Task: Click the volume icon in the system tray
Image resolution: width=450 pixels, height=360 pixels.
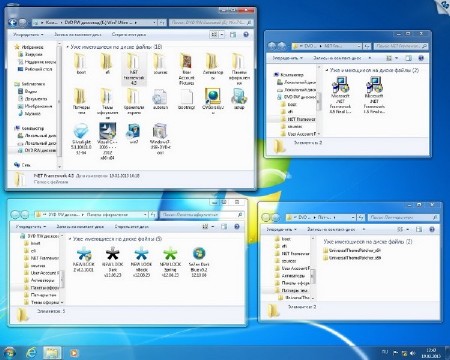Action: pos(412,353)
